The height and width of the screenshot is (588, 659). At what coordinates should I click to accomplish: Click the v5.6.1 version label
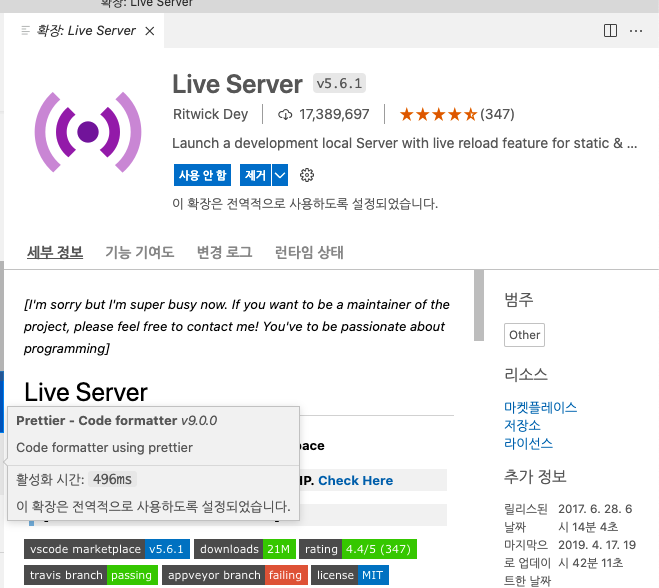339,83
